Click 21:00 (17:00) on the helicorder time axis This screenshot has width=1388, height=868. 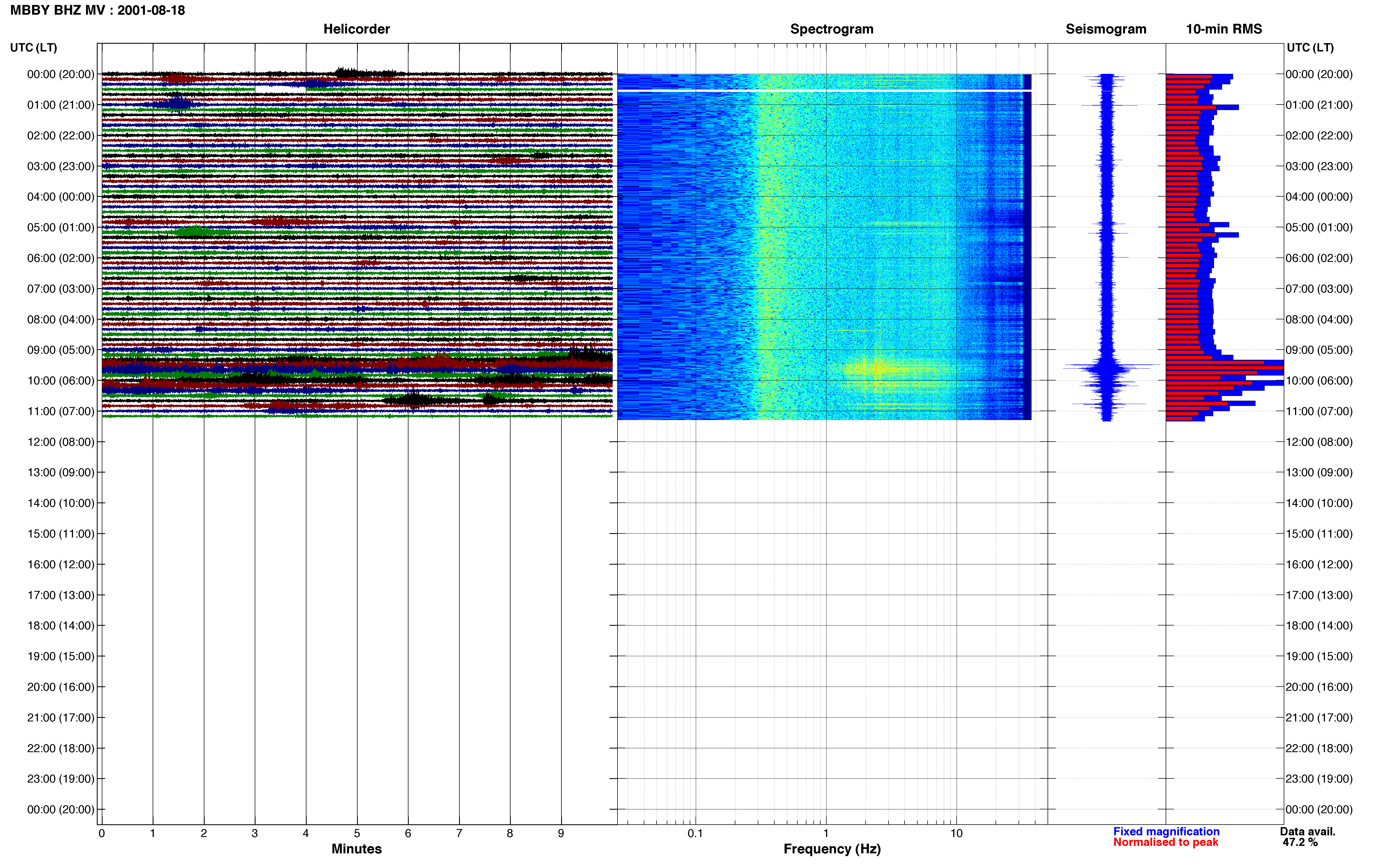click(x=61, y=718)
